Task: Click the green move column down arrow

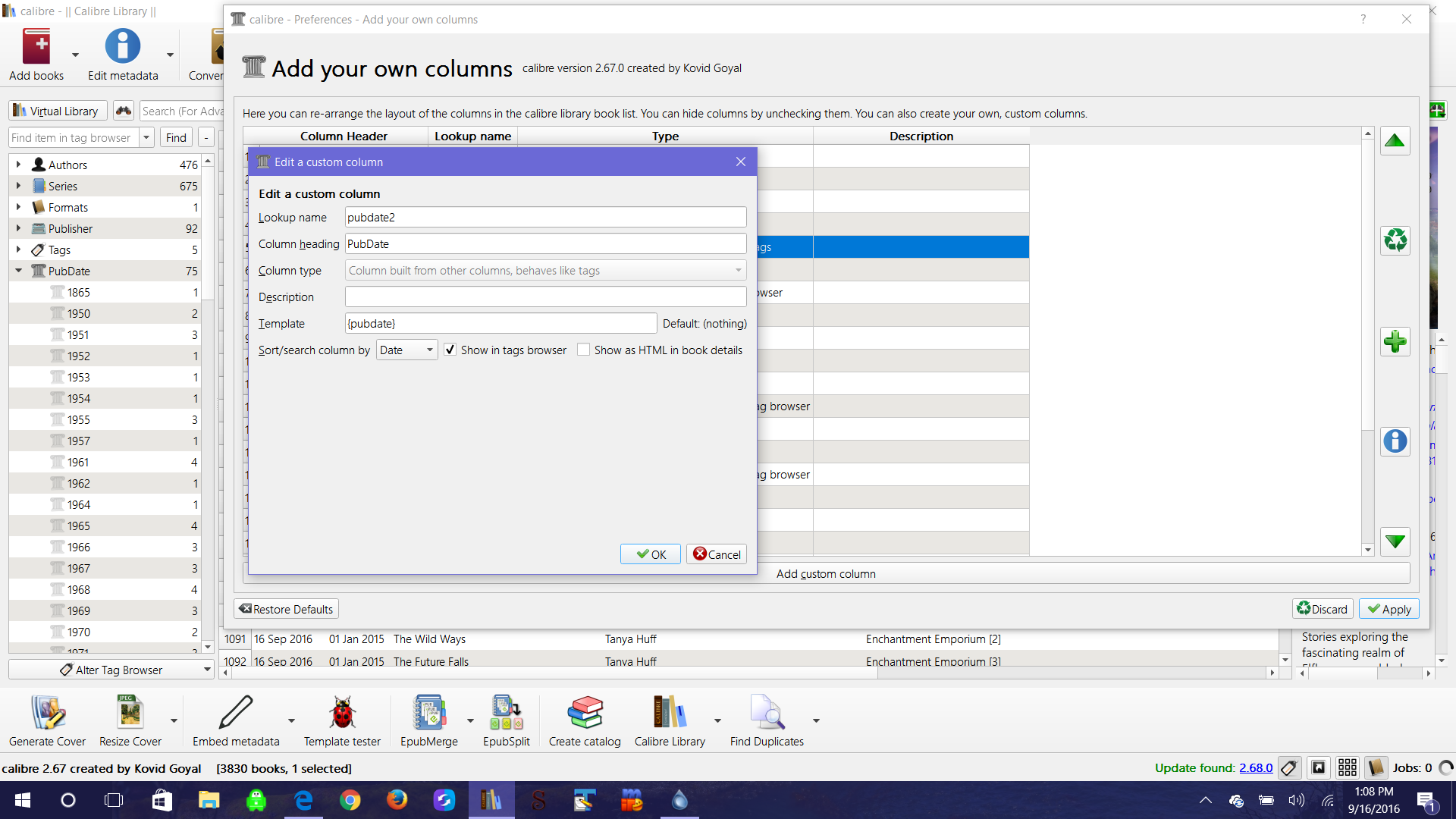Action: (1395, 541)
